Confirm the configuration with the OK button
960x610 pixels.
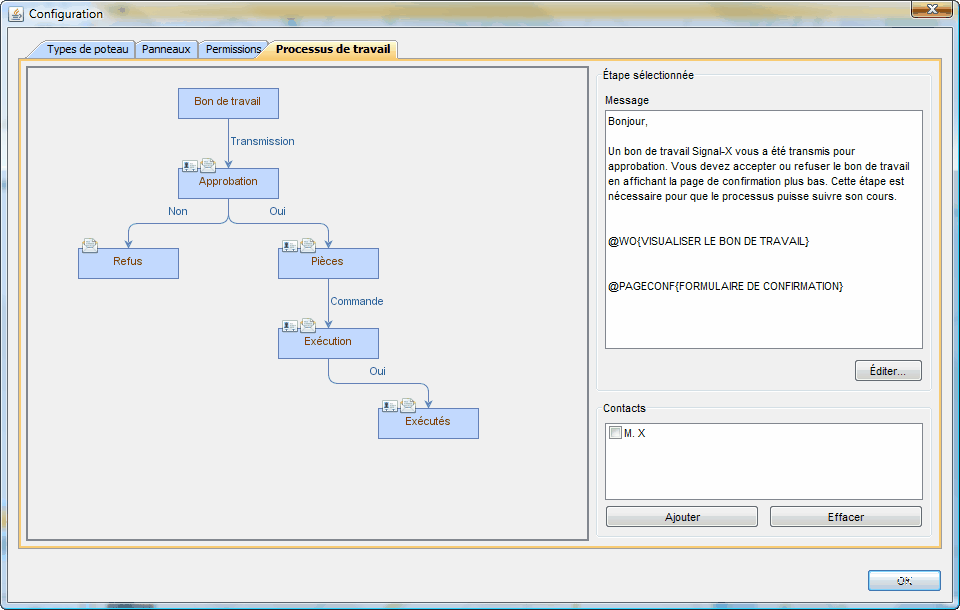(x=904, y=580)
